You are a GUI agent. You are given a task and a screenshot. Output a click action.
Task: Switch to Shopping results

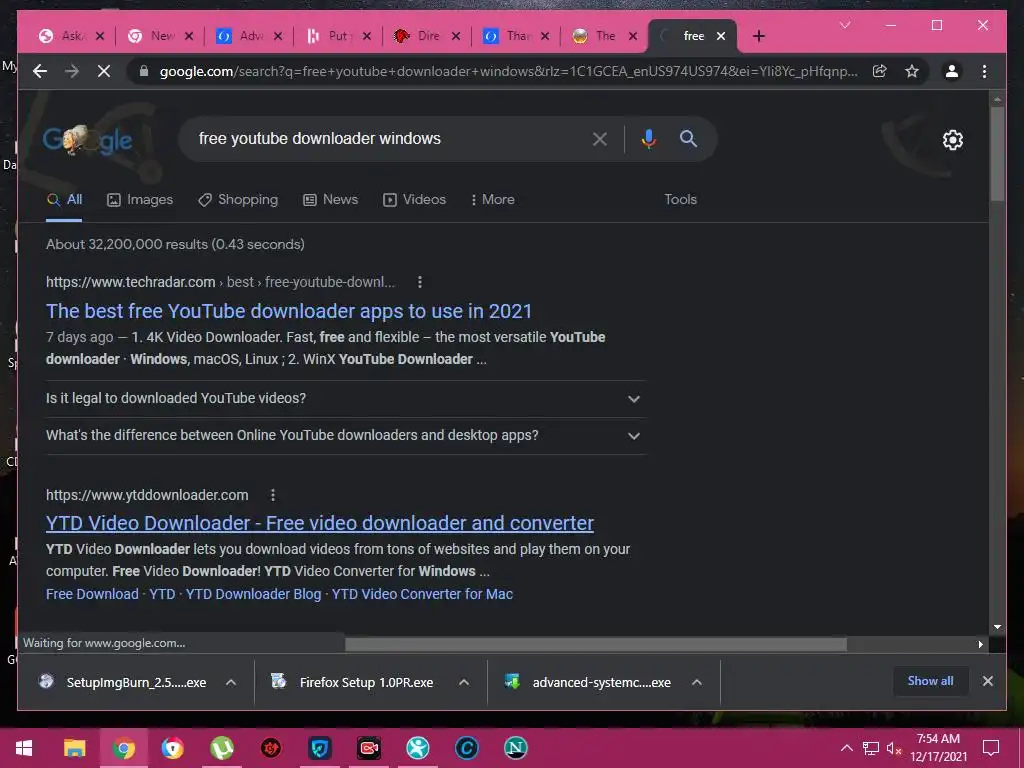238,199
